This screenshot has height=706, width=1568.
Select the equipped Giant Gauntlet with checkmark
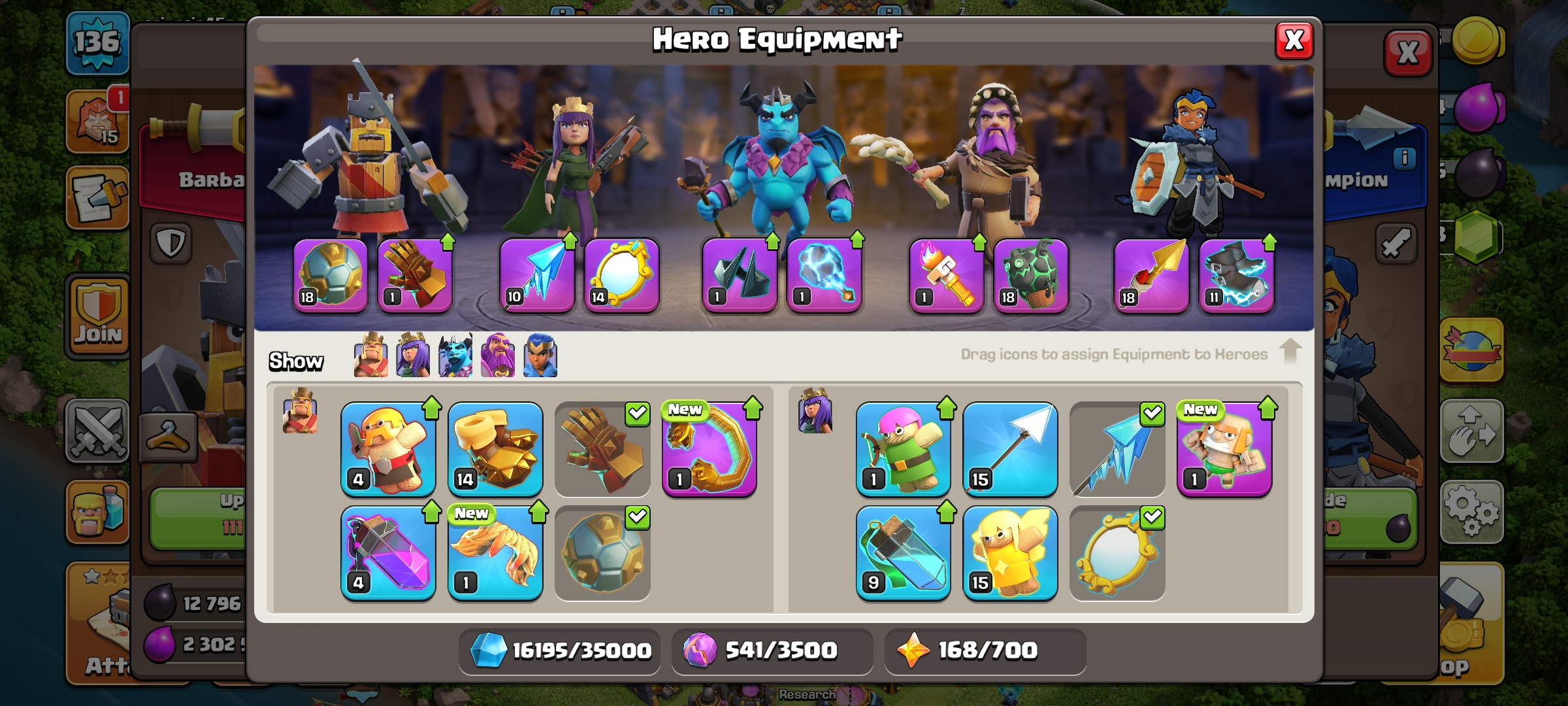coord(602,449)
